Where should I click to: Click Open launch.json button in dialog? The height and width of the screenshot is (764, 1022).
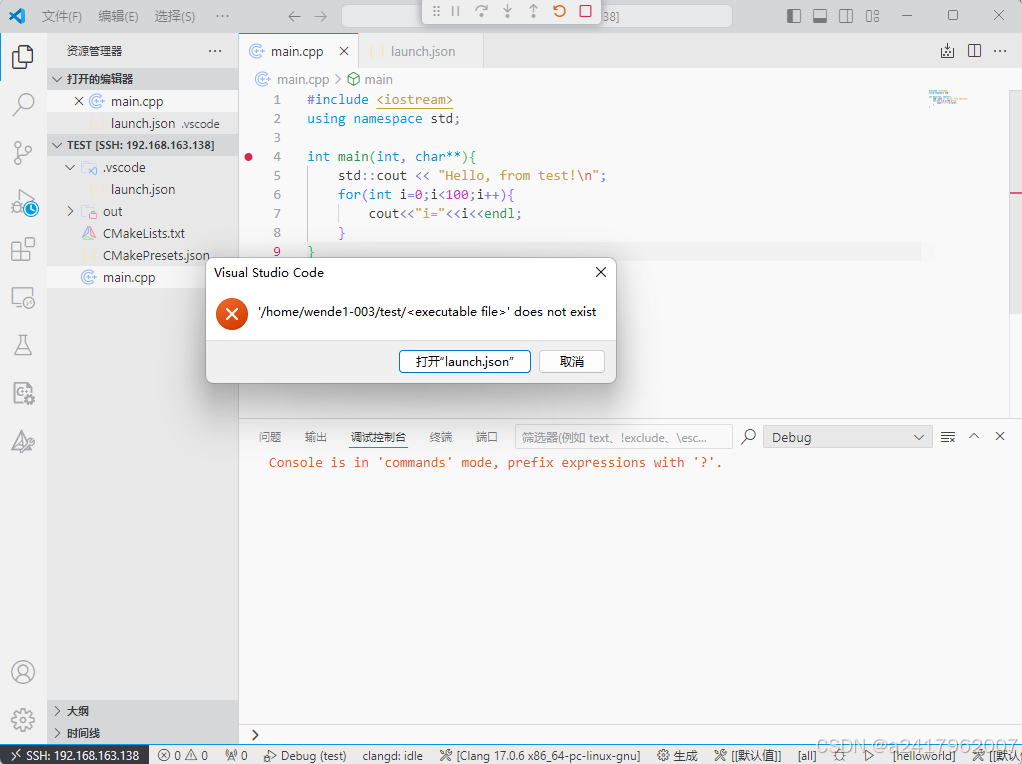pyautogui.click(x=465, y=362)
